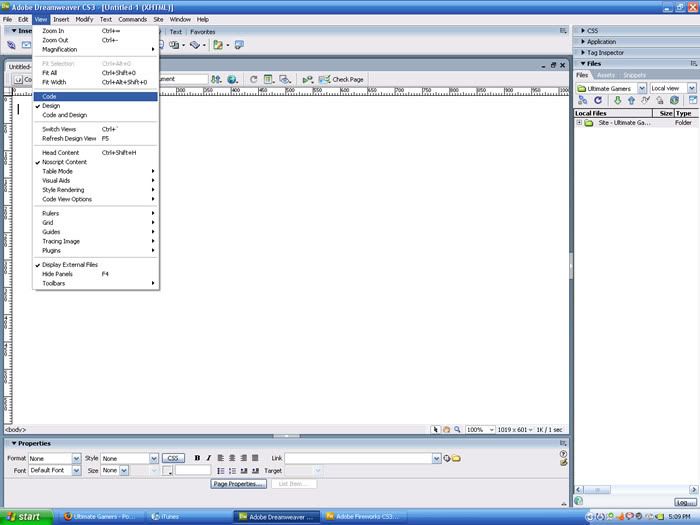Click the Synchronize icon in Files panel

click(675, 100)
